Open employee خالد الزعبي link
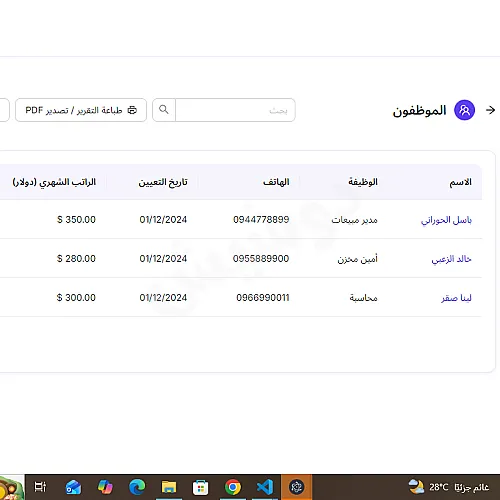Screen dimensions: 500x500 (451, 259)
